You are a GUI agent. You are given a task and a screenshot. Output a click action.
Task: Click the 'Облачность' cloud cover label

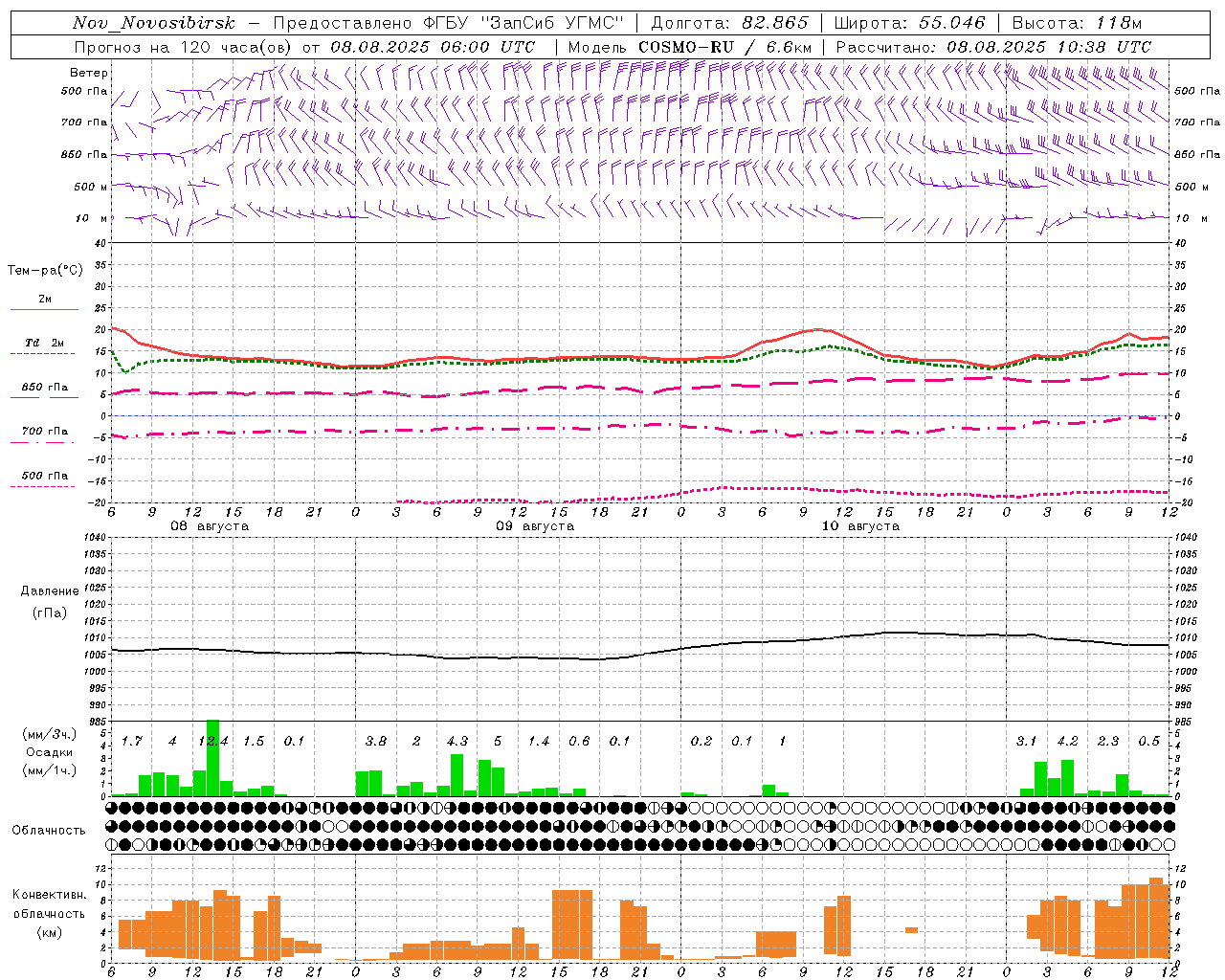click(49, 831)
